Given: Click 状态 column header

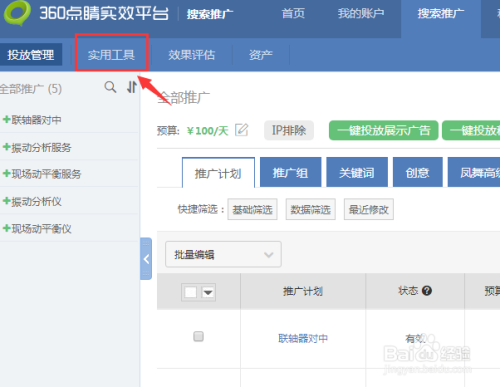Looking at the screenshot, I should tap(408, 291).
